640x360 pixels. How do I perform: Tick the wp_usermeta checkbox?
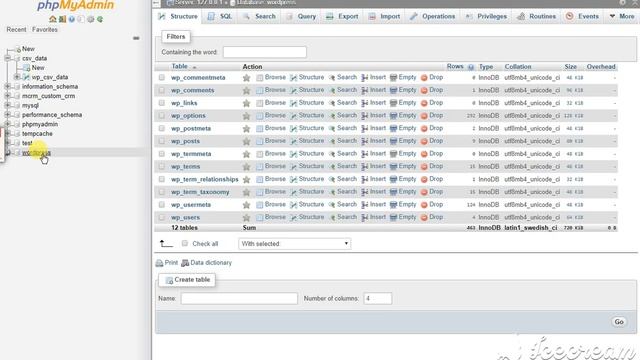[x=162, y=204]
